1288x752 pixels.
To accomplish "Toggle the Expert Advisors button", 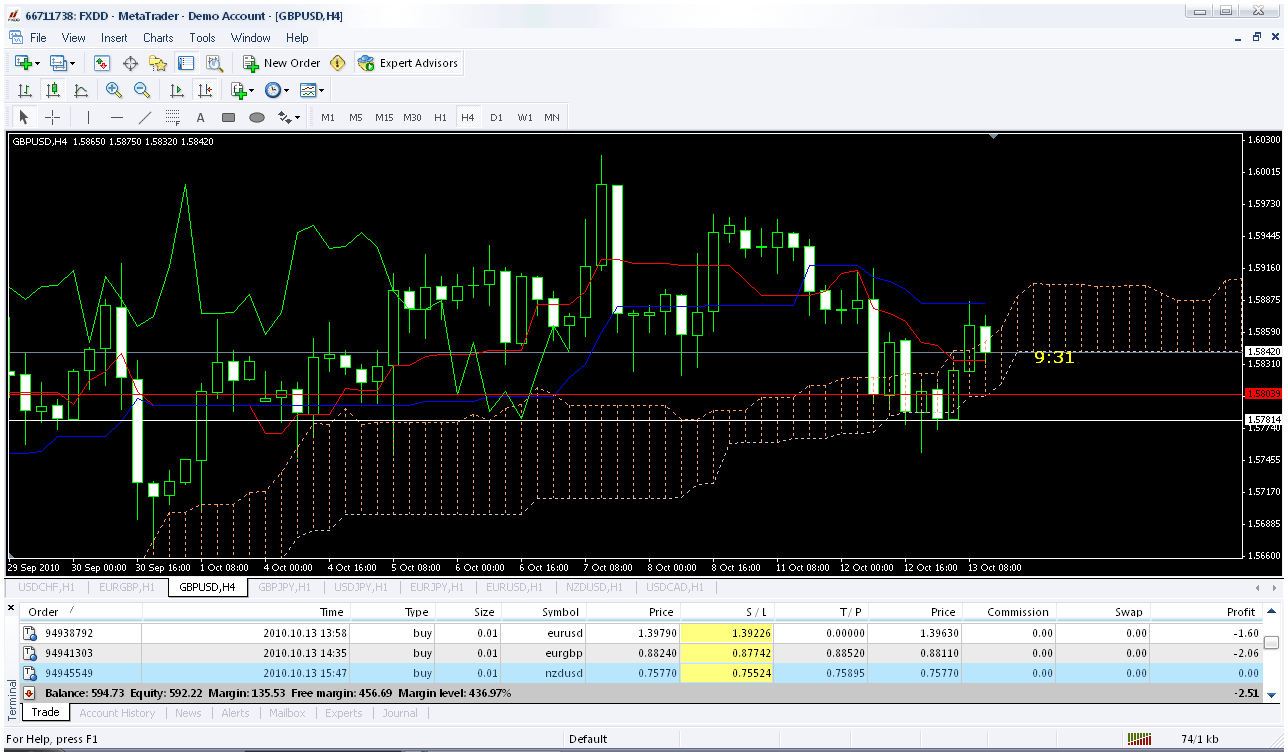I will (x=409, y=63).
